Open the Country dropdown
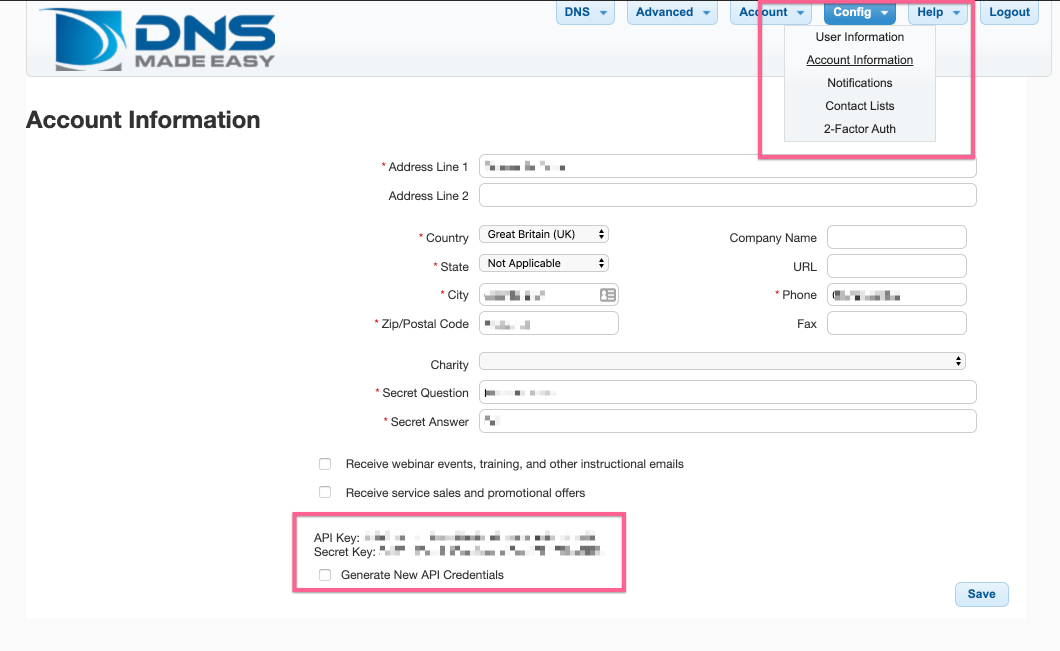Screen dimensions: 1060x651 tap(544, 234)
